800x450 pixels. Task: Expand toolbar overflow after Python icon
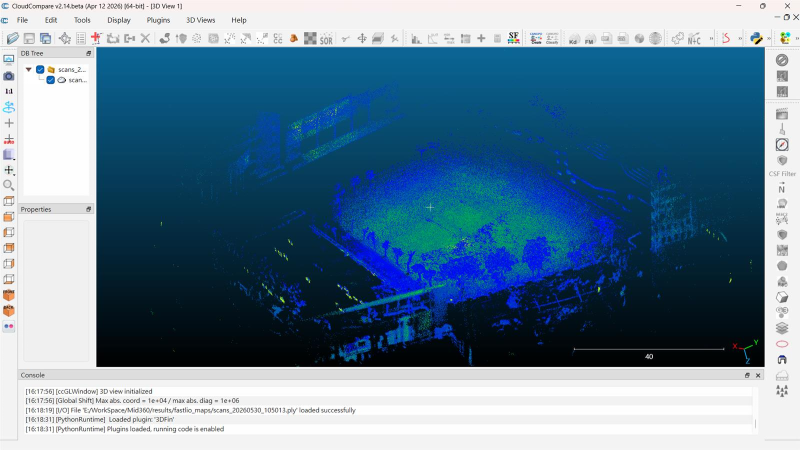(769, 38)
